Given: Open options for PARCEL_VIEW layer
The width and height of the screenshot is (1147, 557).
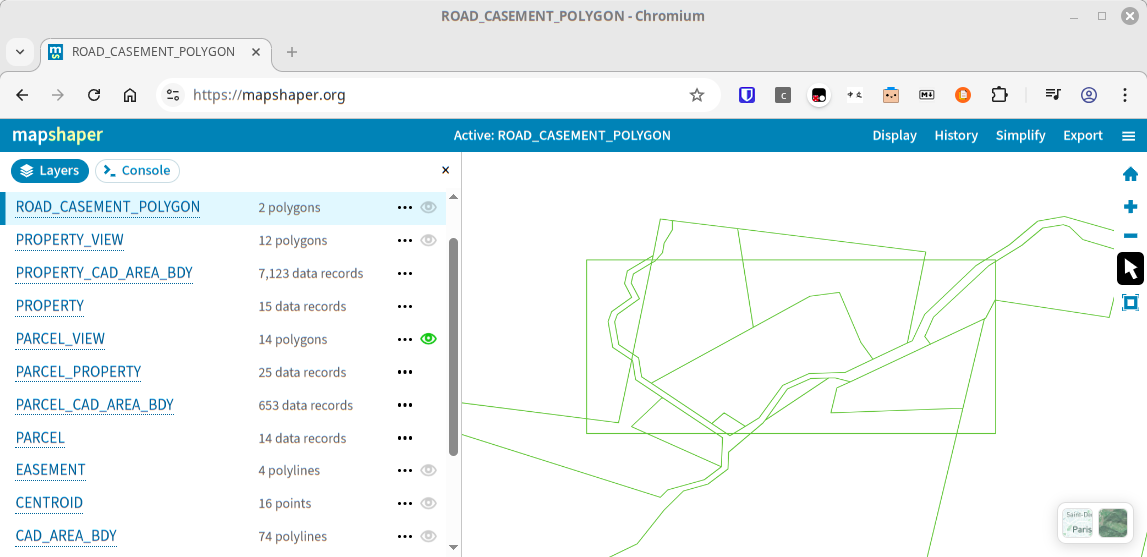Looking at the screenshot, I should click(405, 339).
